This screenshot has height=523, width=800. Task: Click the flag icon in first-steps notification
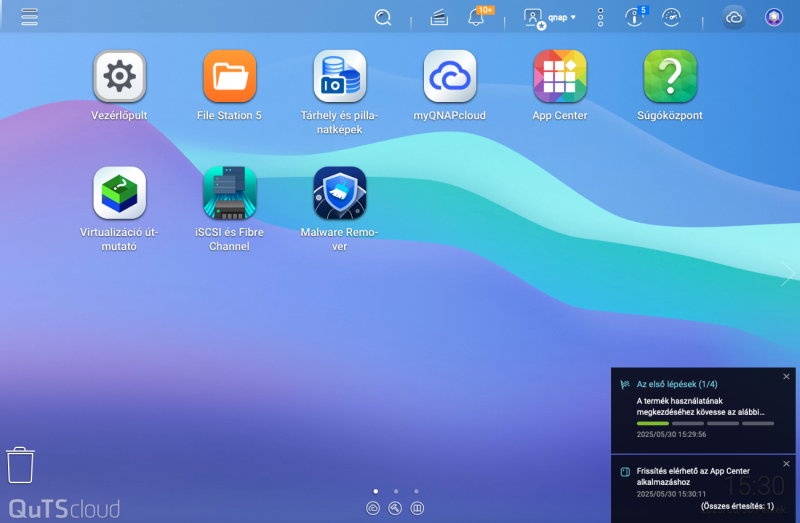click(625, 384)
